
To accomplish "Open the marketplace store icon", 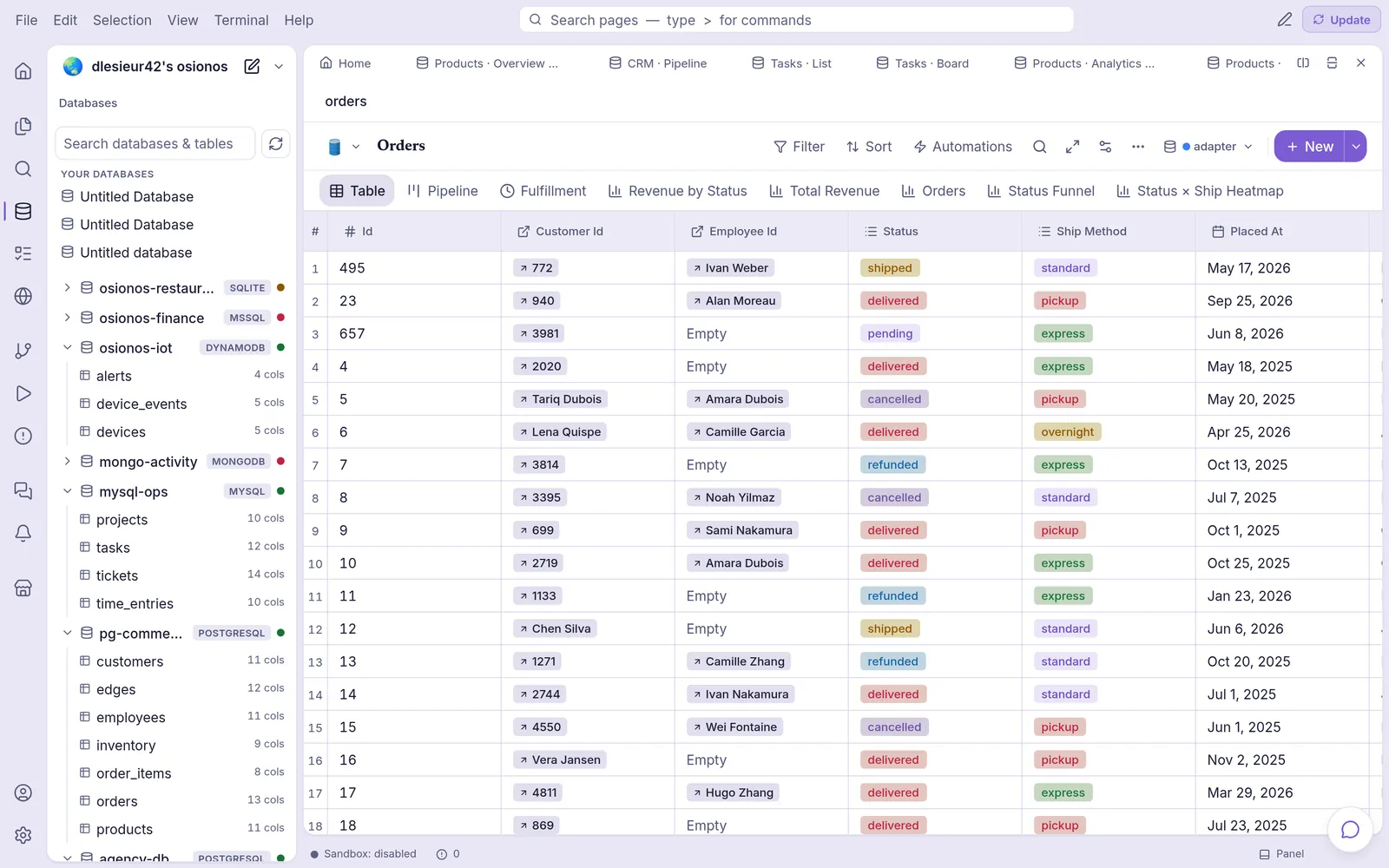I will pyautogui.click(x=23, y=588).
